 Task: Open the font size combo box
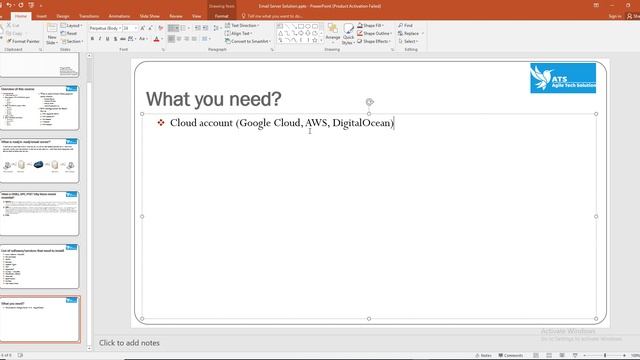pyautogui.click(x=130, y=28)
